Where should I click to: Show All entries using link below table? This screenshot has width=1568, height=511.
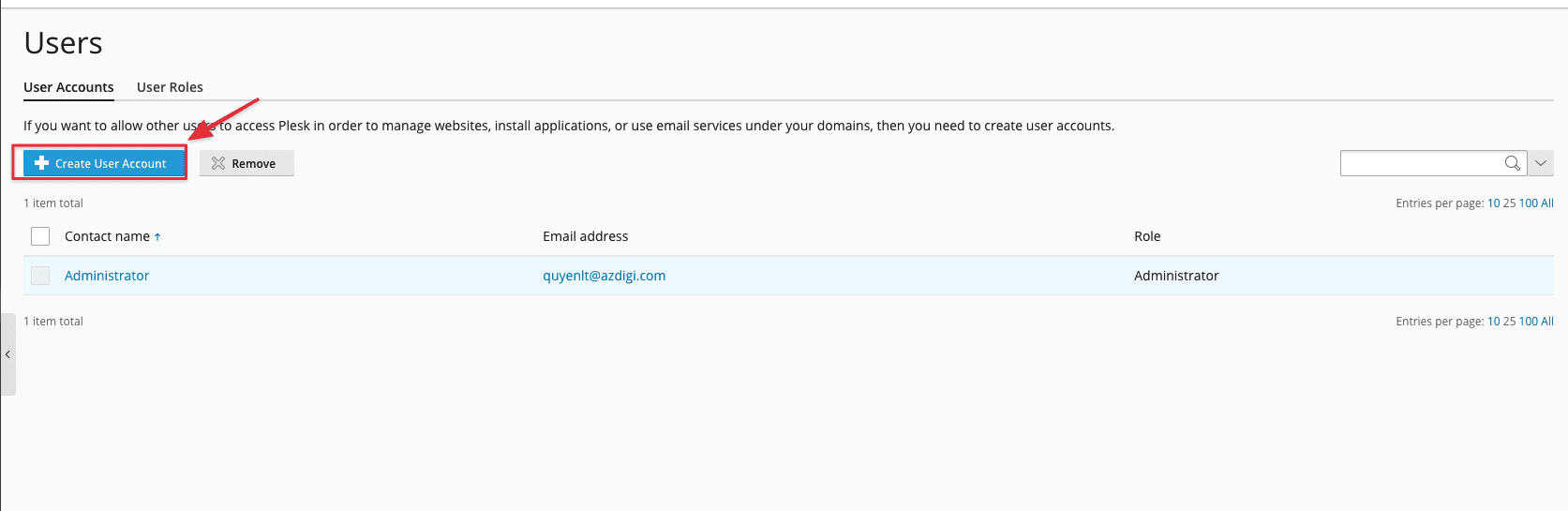pyautogui.click(x=1547, y=322)
